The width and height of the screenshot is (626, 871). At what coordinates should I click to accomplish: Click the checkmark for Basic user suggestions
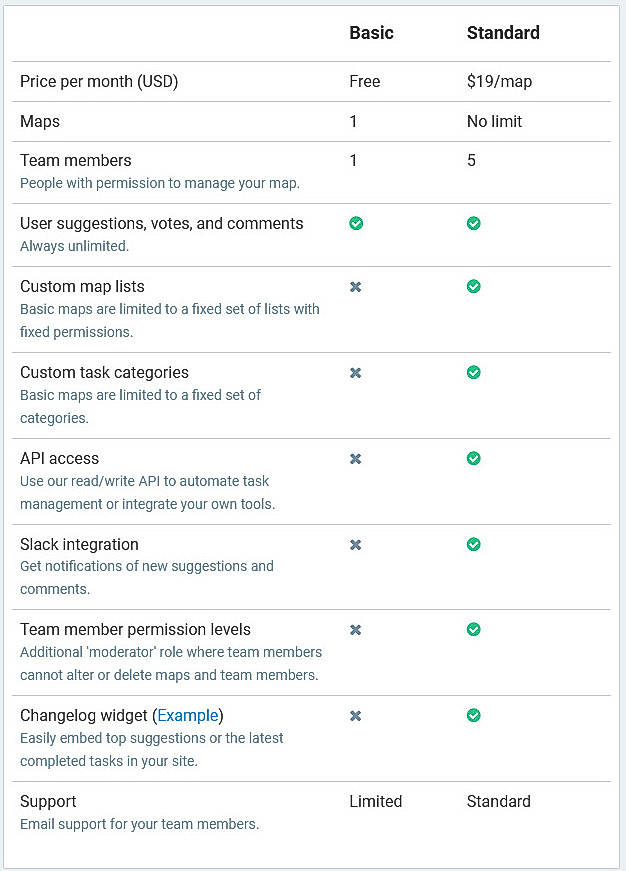[x=355, y=223]
